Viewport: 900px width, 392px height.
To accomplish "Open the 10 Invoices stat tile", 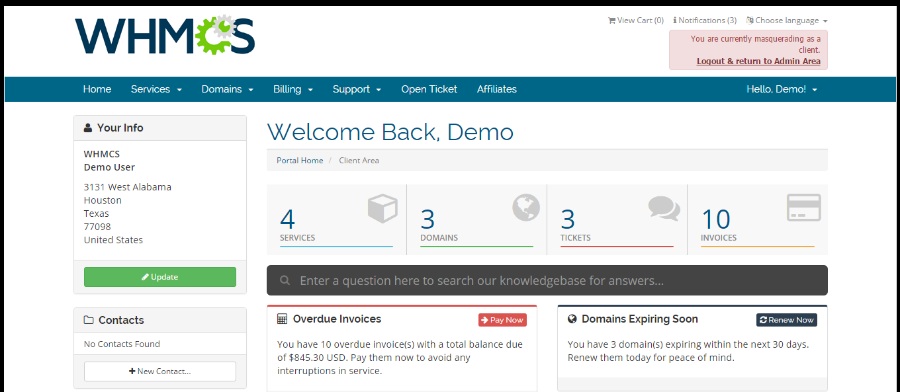I will tap(758, 220).
